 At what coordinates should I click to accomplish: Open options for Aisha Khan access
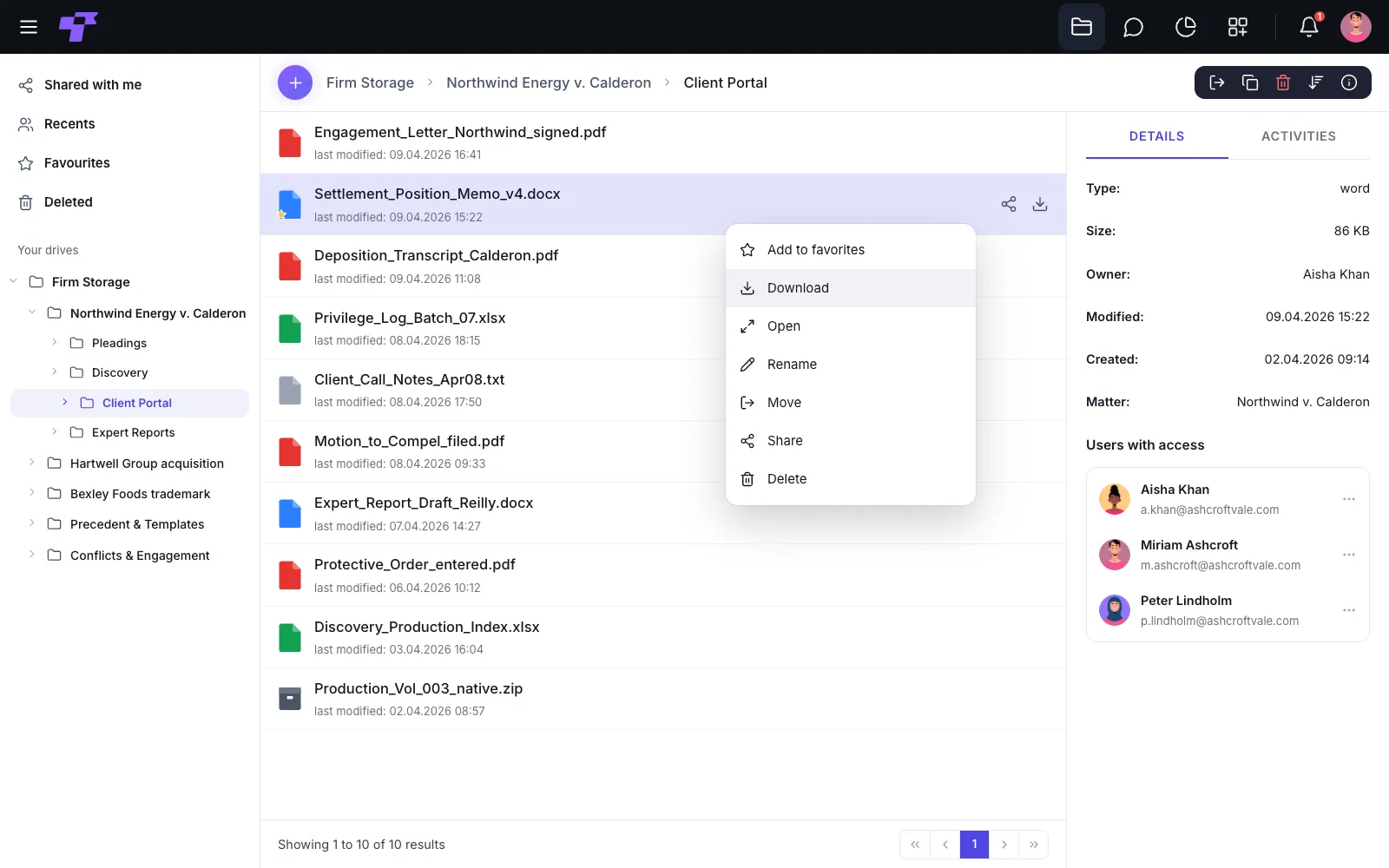(x=1349, y=499)
